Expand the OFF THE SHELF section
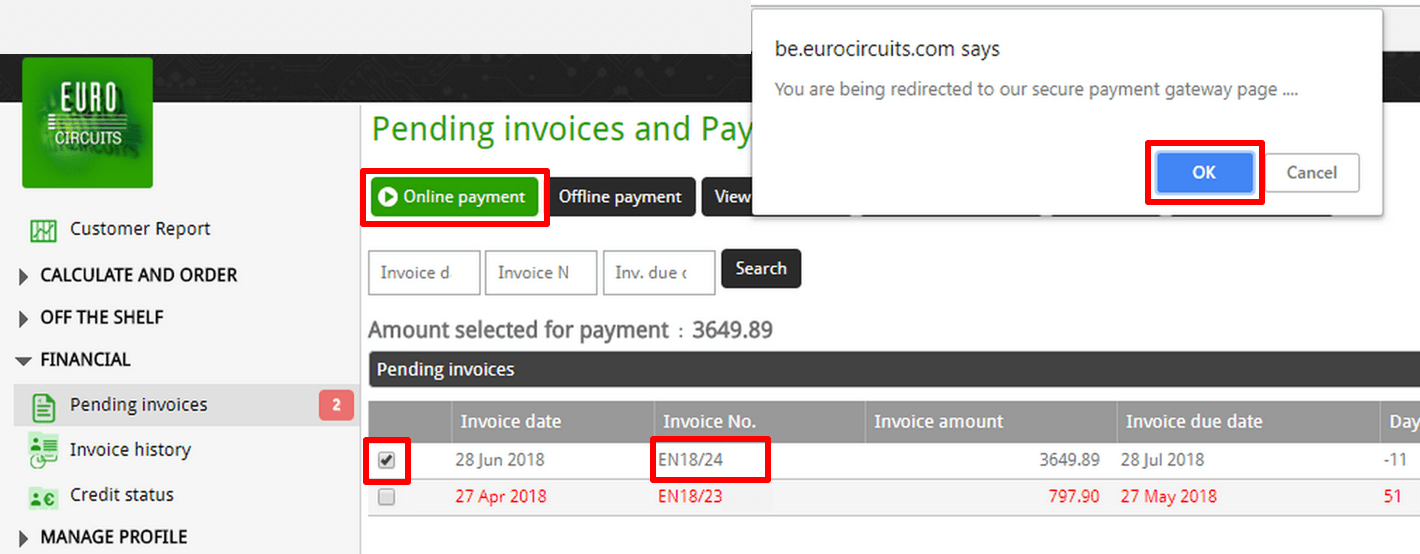 coord(90,318)
